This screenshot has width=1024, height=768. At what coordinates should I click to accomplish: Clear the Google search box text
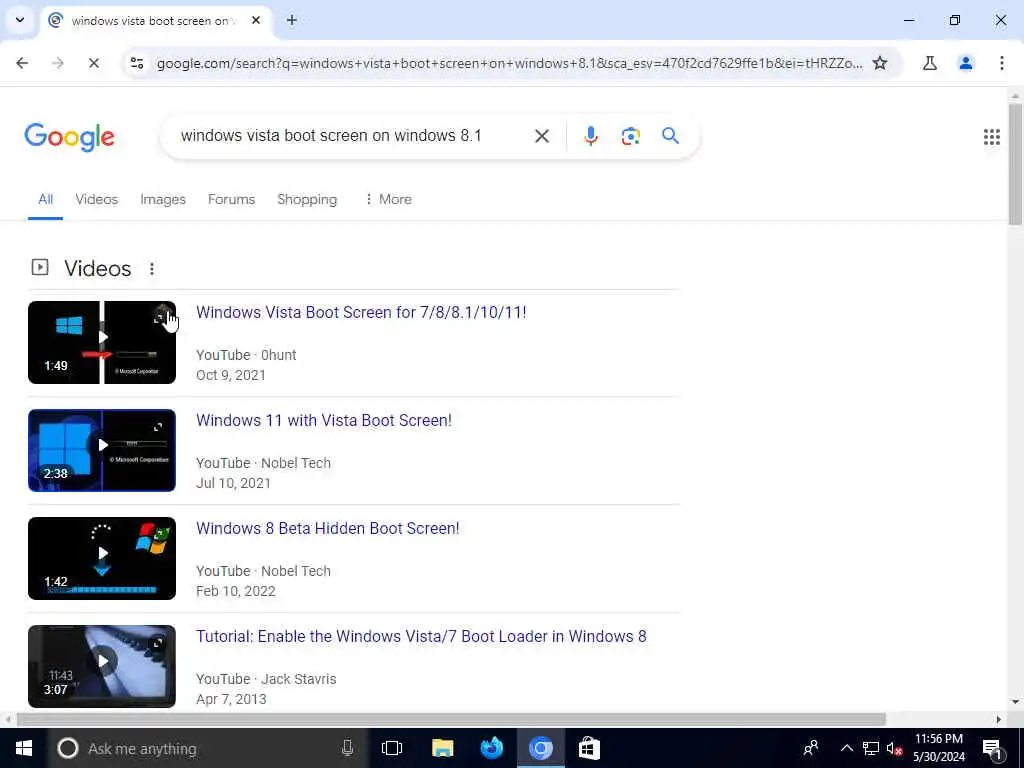[x=541, y=136]
